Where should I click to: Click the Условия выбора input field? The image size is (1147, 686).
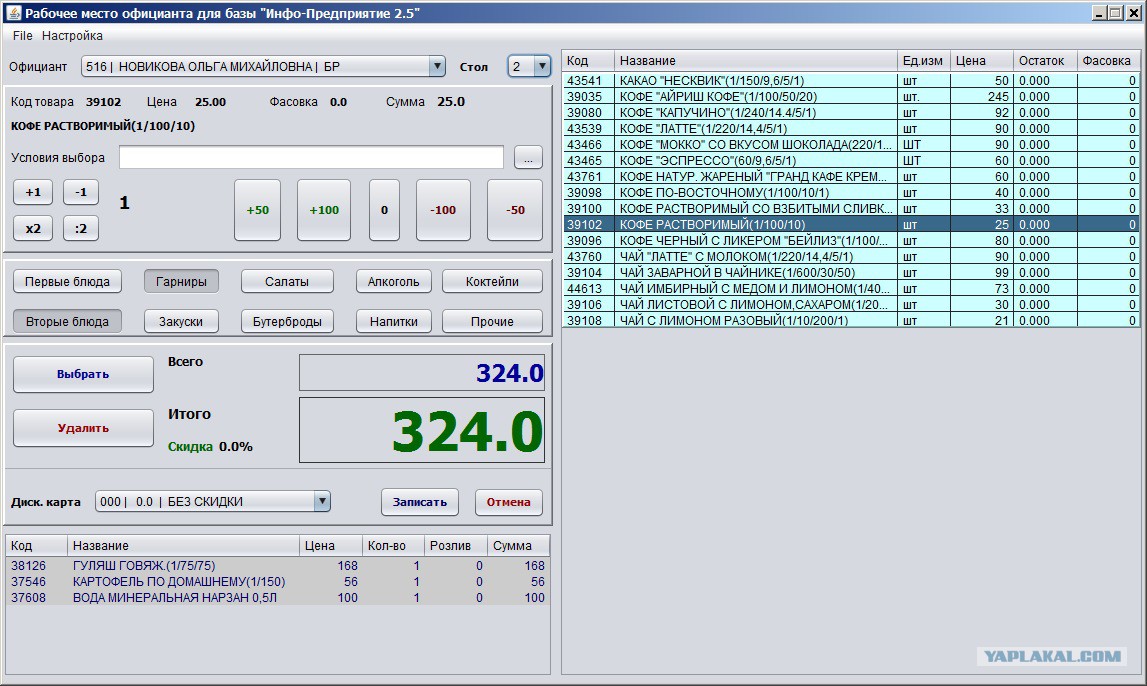311,157
